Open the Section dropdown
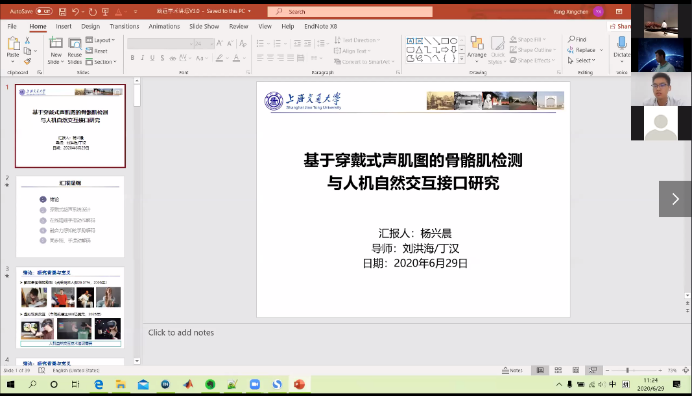The height and width of the screenshot is (396, 692). tap(101, 62)
